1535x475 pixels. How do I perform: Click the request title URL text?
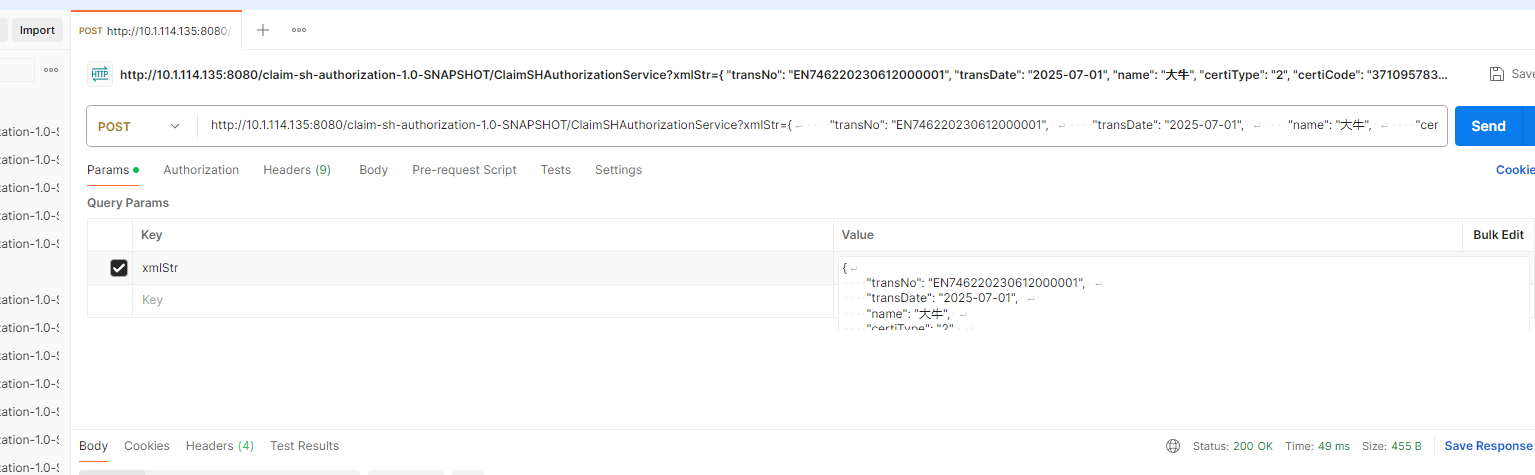click(x=783, y=74)
